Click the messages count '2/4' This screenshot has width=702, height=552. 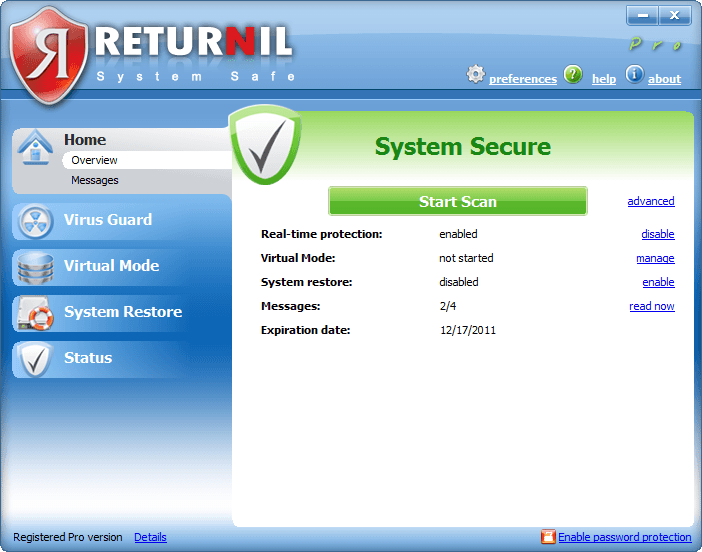pyautogui.click(x=448, y=306)
